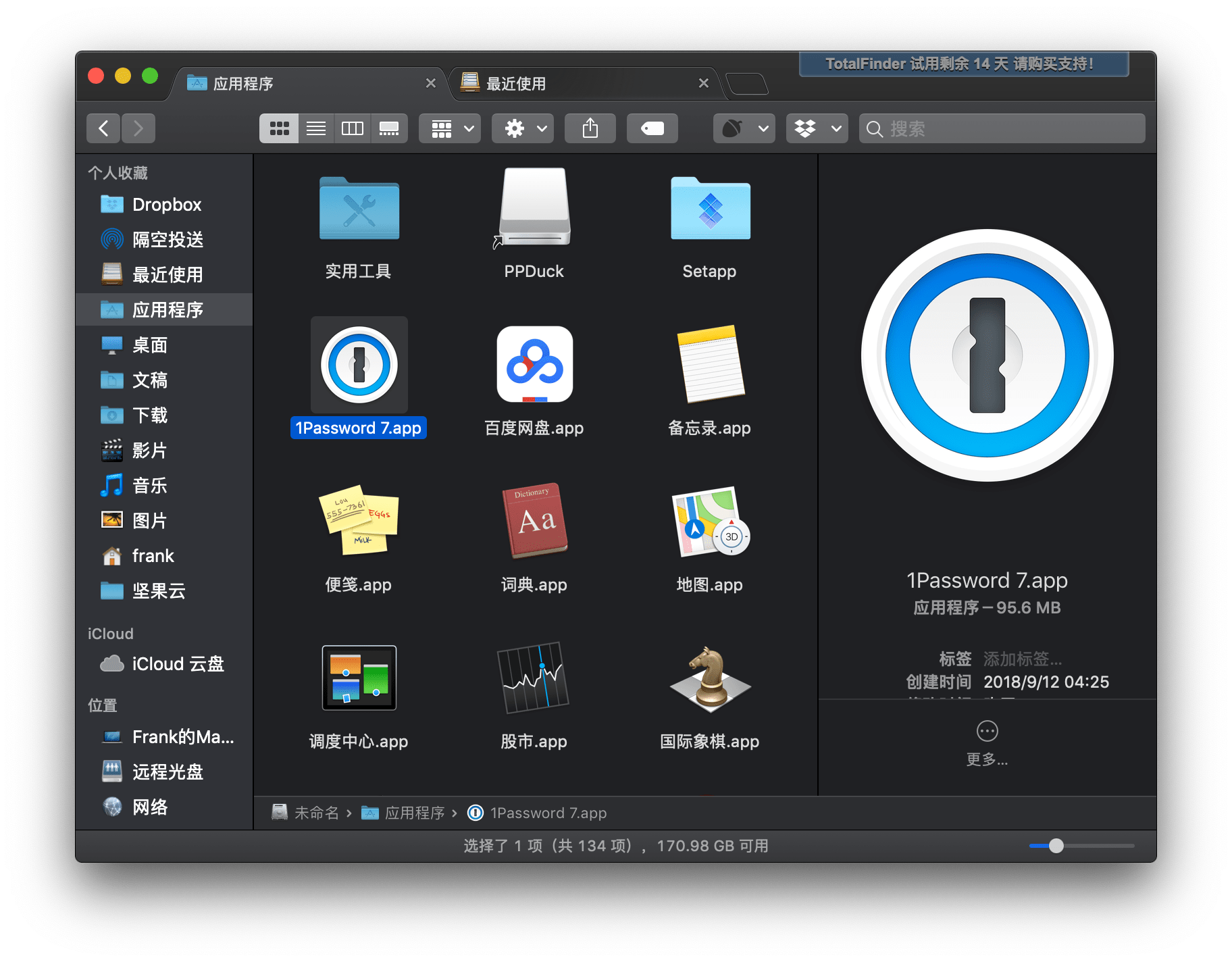Open the Nutstore acorn toolbar dropdown
This screenshot has height=962, width=1232.
(x=744, y=128)
